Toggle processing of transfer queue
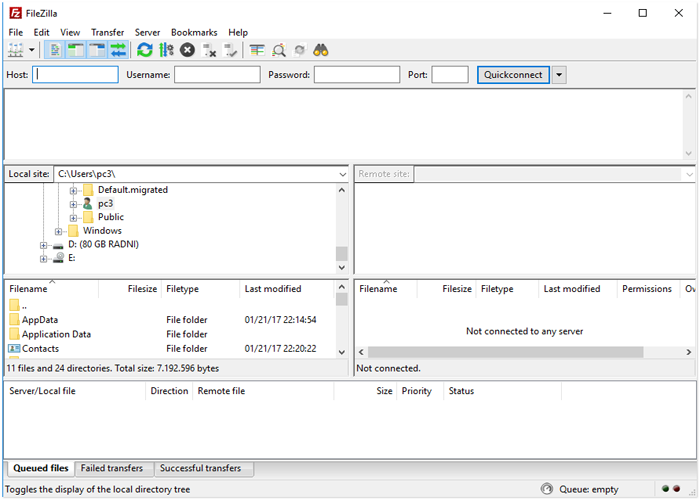This screenshot has width=700, height=500. tap(167, 50)
